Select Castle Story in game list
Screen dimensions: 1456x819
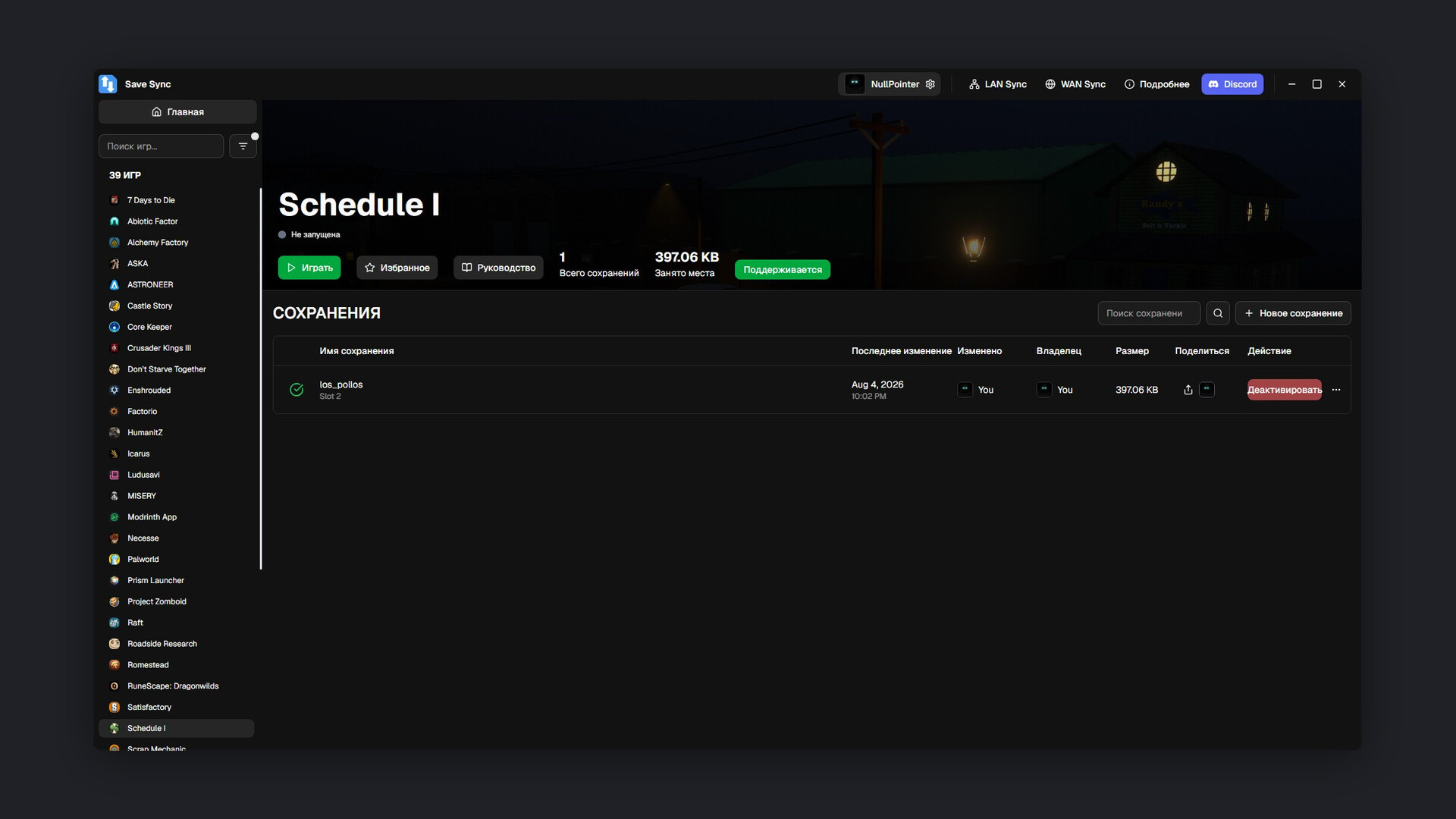pyautogui.click(x=176, y=306)
